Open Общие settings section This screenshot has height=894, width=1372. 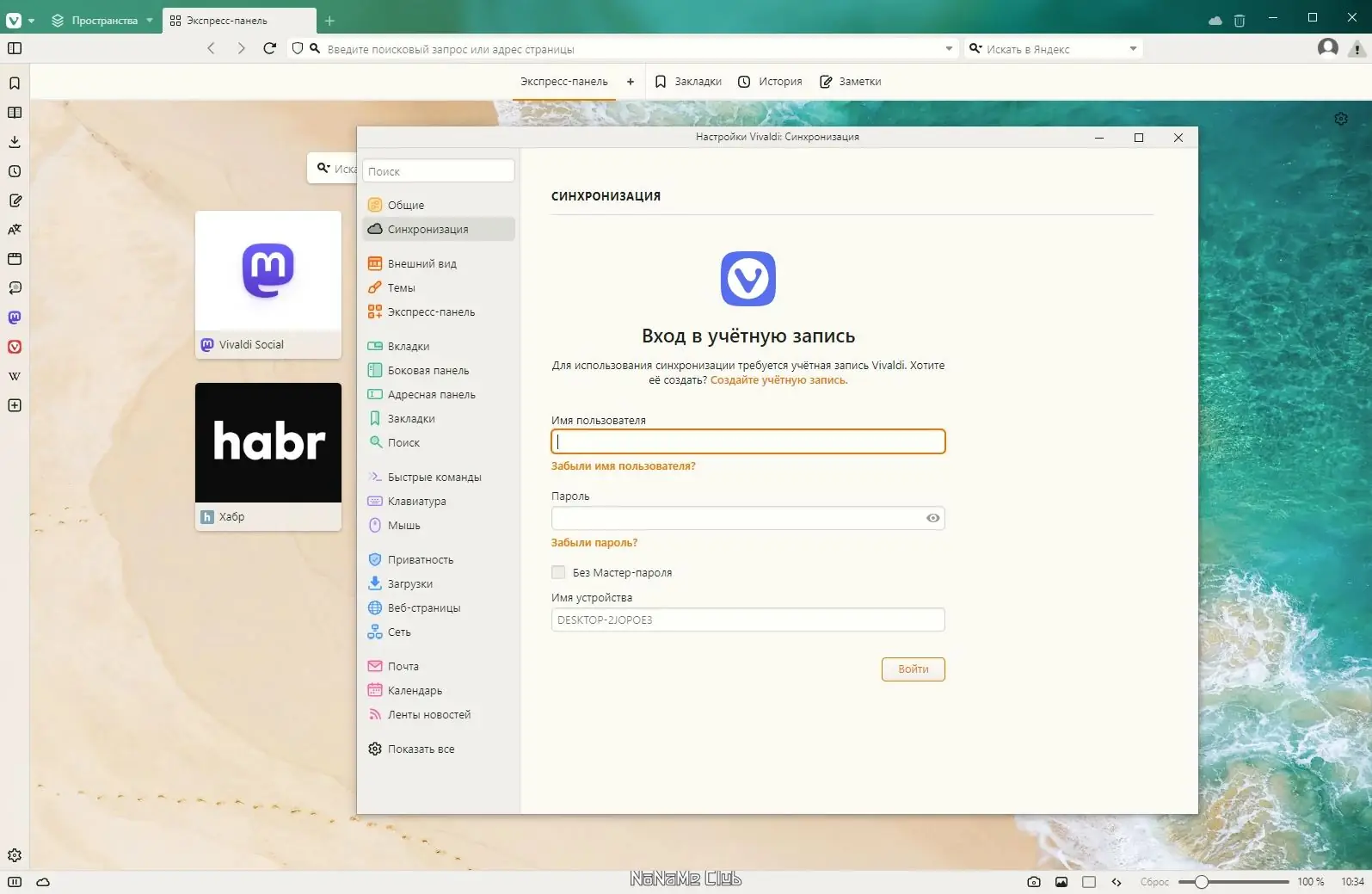[439, 205]
